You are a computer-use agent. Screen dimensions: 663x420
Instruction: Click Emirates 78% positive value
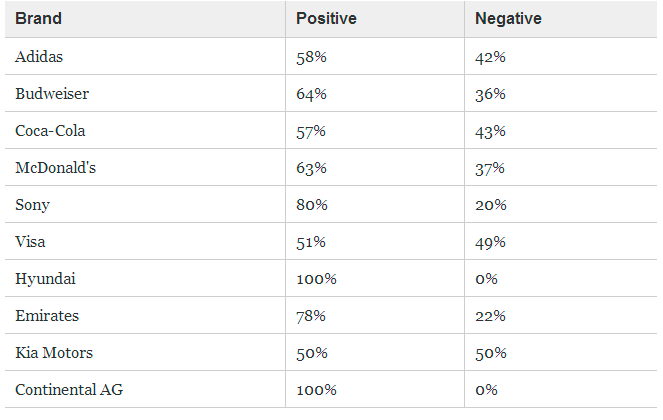311,315
